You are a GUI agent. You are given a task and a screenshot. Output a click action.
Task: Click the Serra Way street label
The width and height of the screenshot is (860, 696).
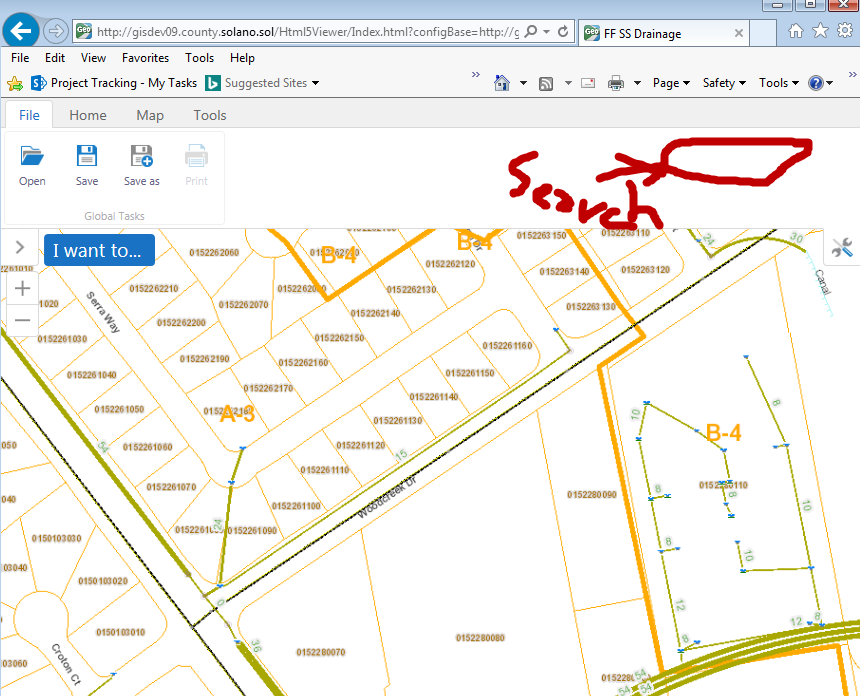[x=103, y=312]
